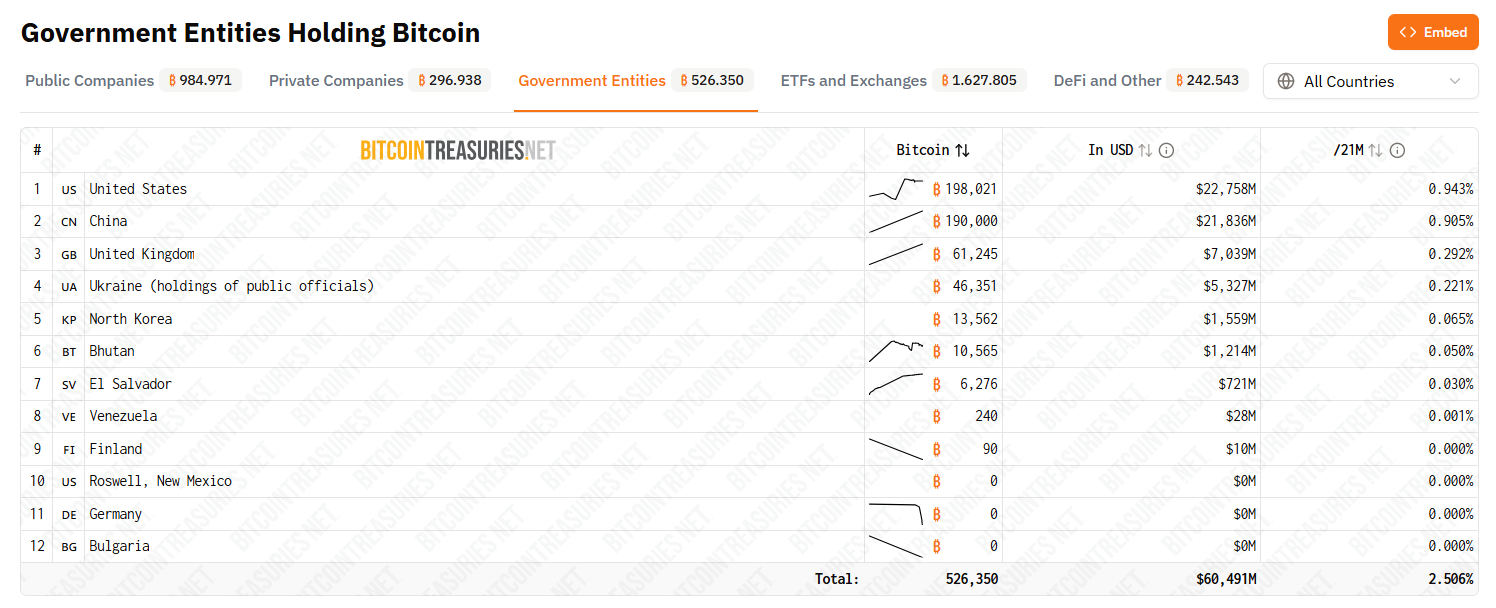Switch to the Public Companies tab
1496x608 pixels.
click(x=132, y=81)
